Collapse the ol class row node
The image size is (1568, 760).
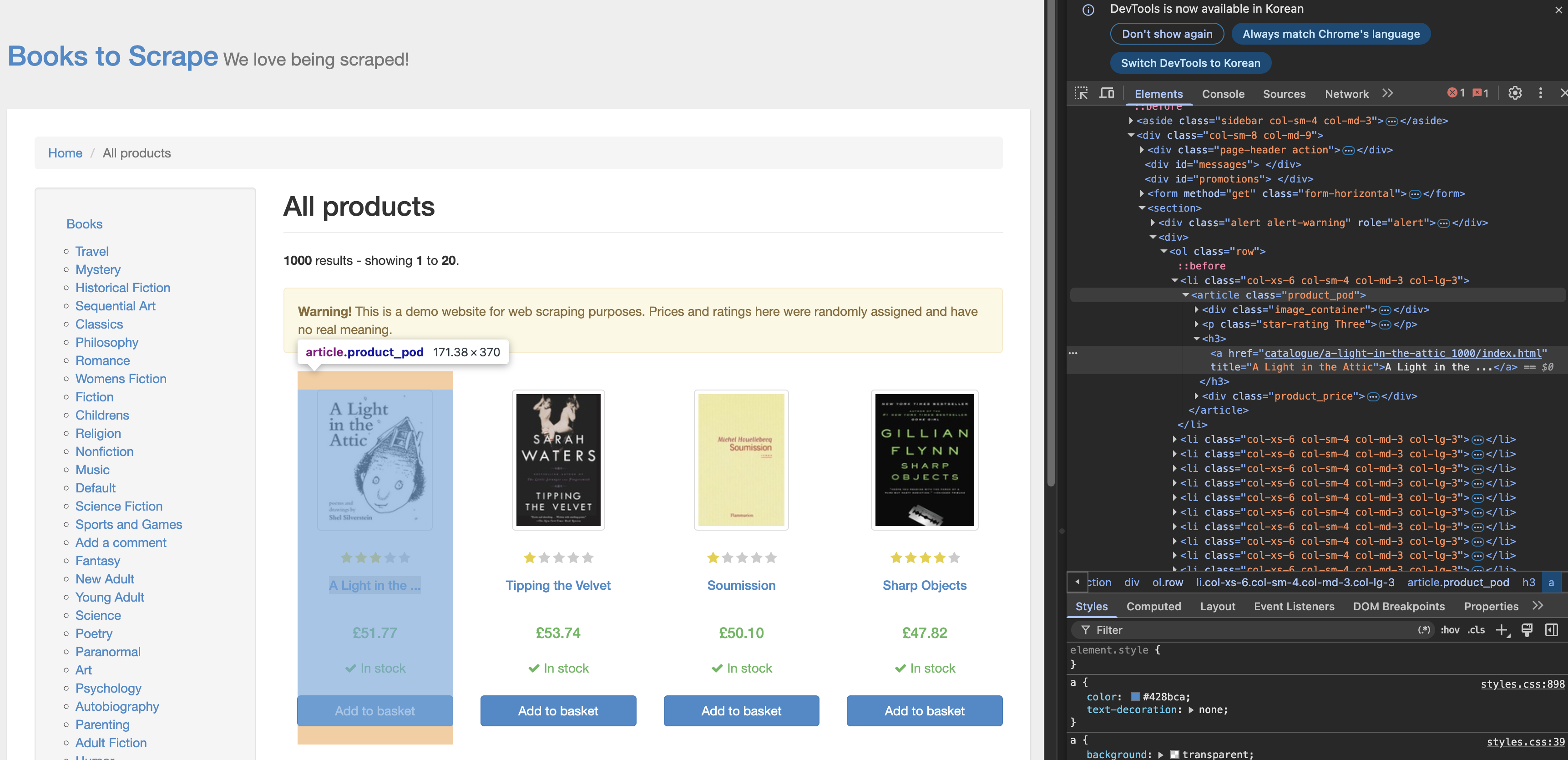coord(1164,252)
